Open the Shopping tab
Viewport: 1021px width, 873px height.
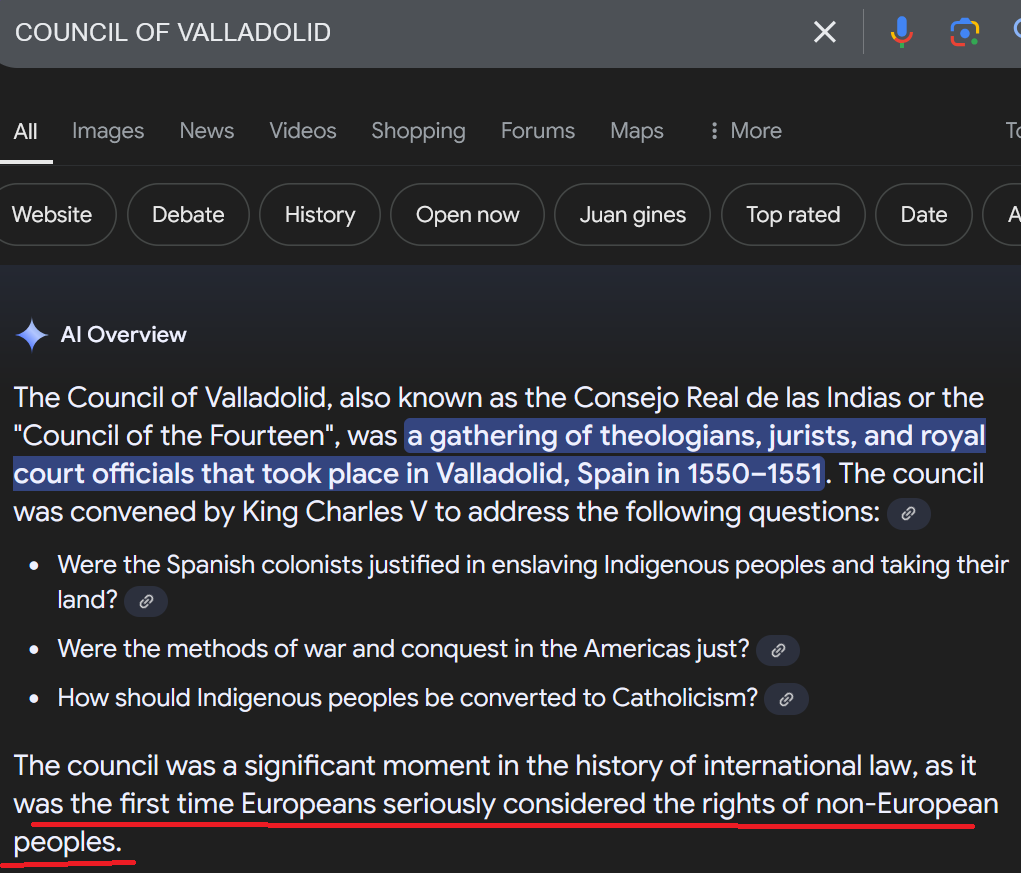pos(418,131)
